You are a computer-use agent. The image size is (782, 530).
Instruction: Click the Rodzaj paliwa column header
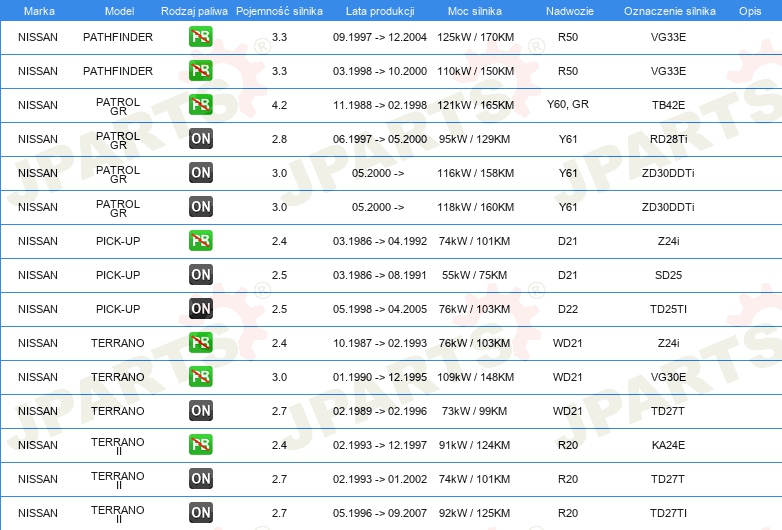click(193, 11)
